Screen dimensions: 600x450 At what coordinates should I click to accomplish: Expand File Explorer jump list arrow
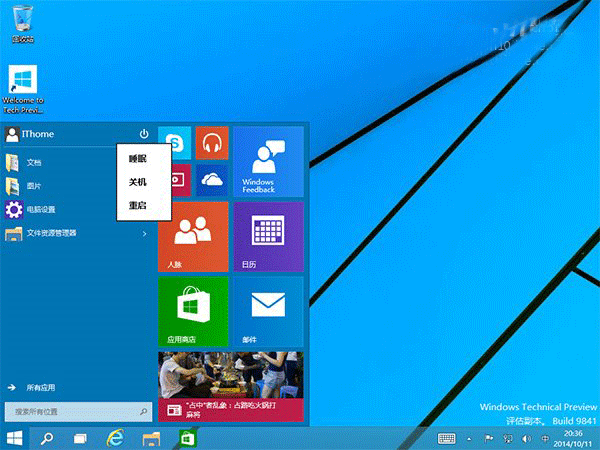point(145,233)
